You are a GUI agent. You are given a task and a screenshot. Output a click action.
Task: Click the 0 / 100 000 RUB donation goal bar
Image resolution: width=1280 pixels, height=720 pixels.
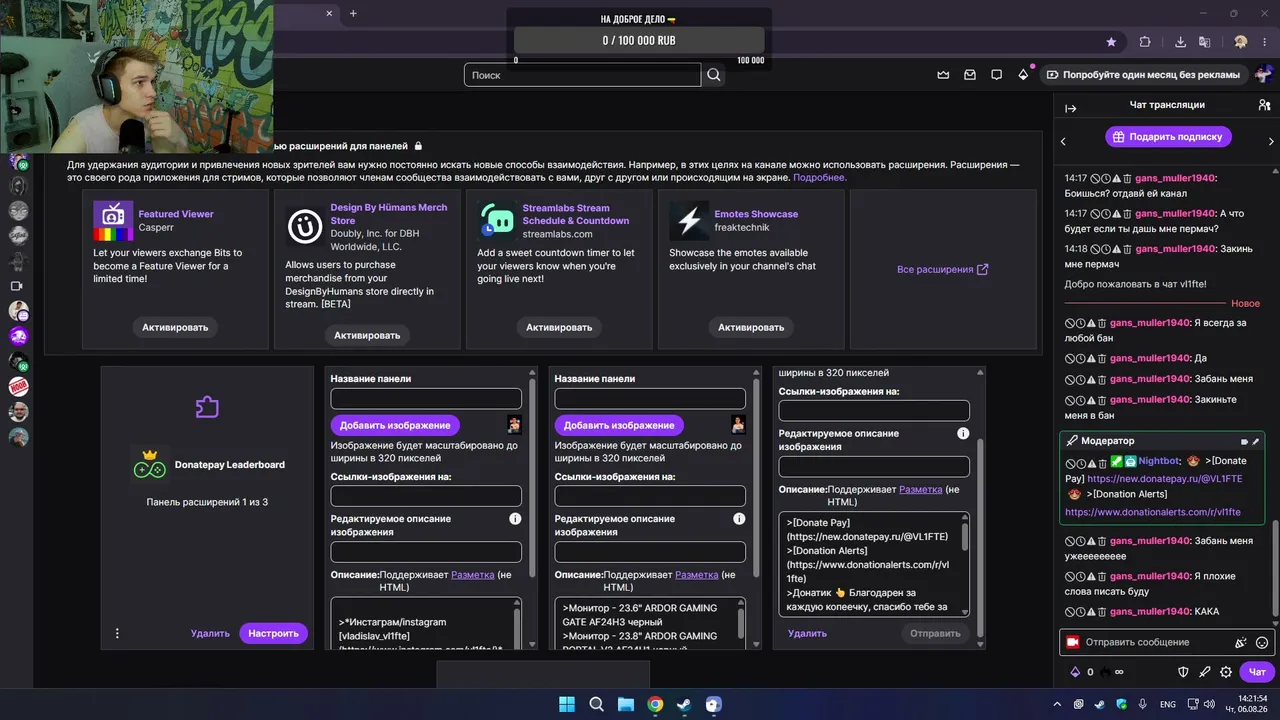(639, 40)
